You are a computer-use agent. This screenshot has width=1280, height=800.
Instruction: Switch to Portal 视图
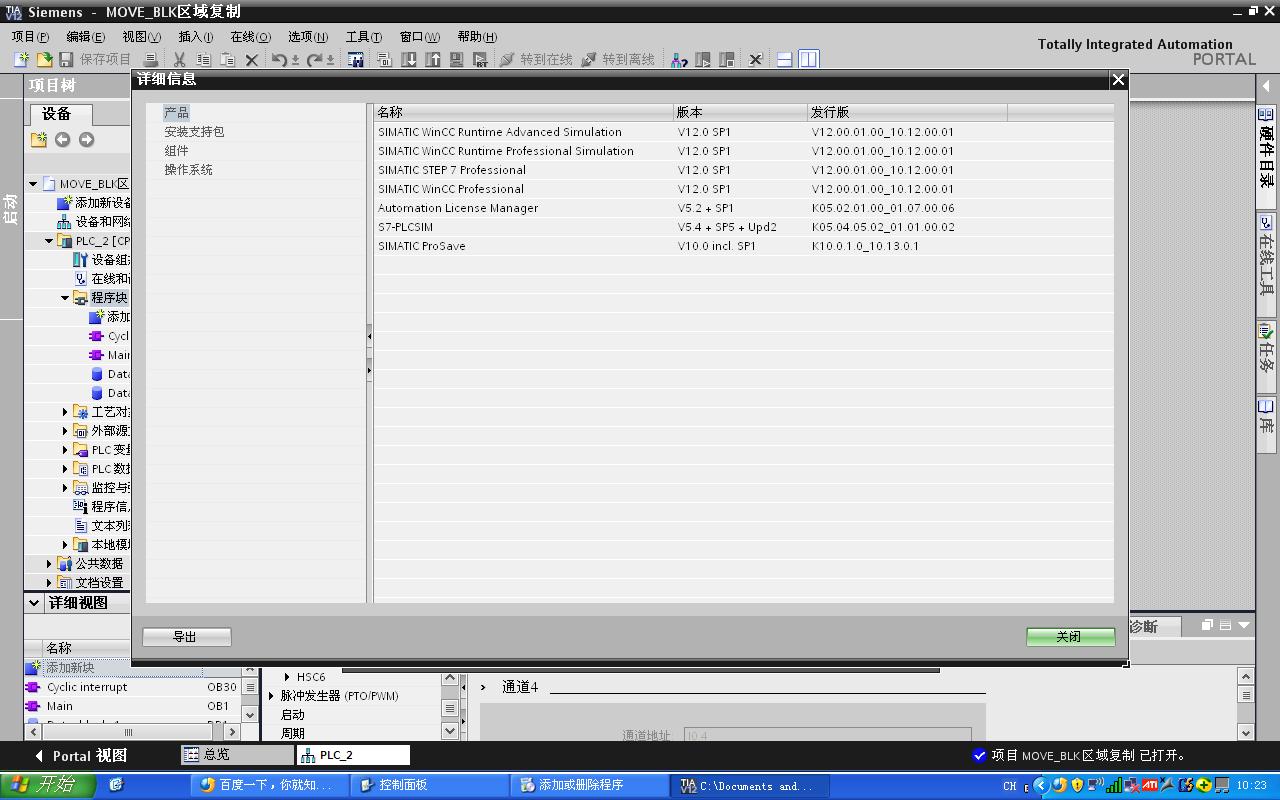coord(82,756)
